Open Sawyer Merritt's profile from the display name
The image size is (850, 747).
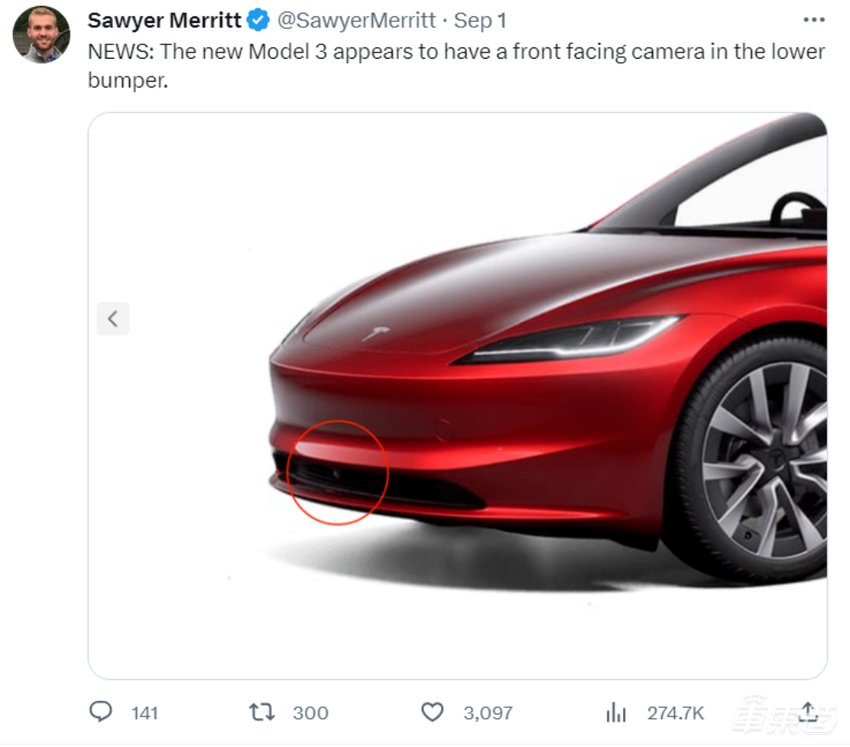click(163, 19)
